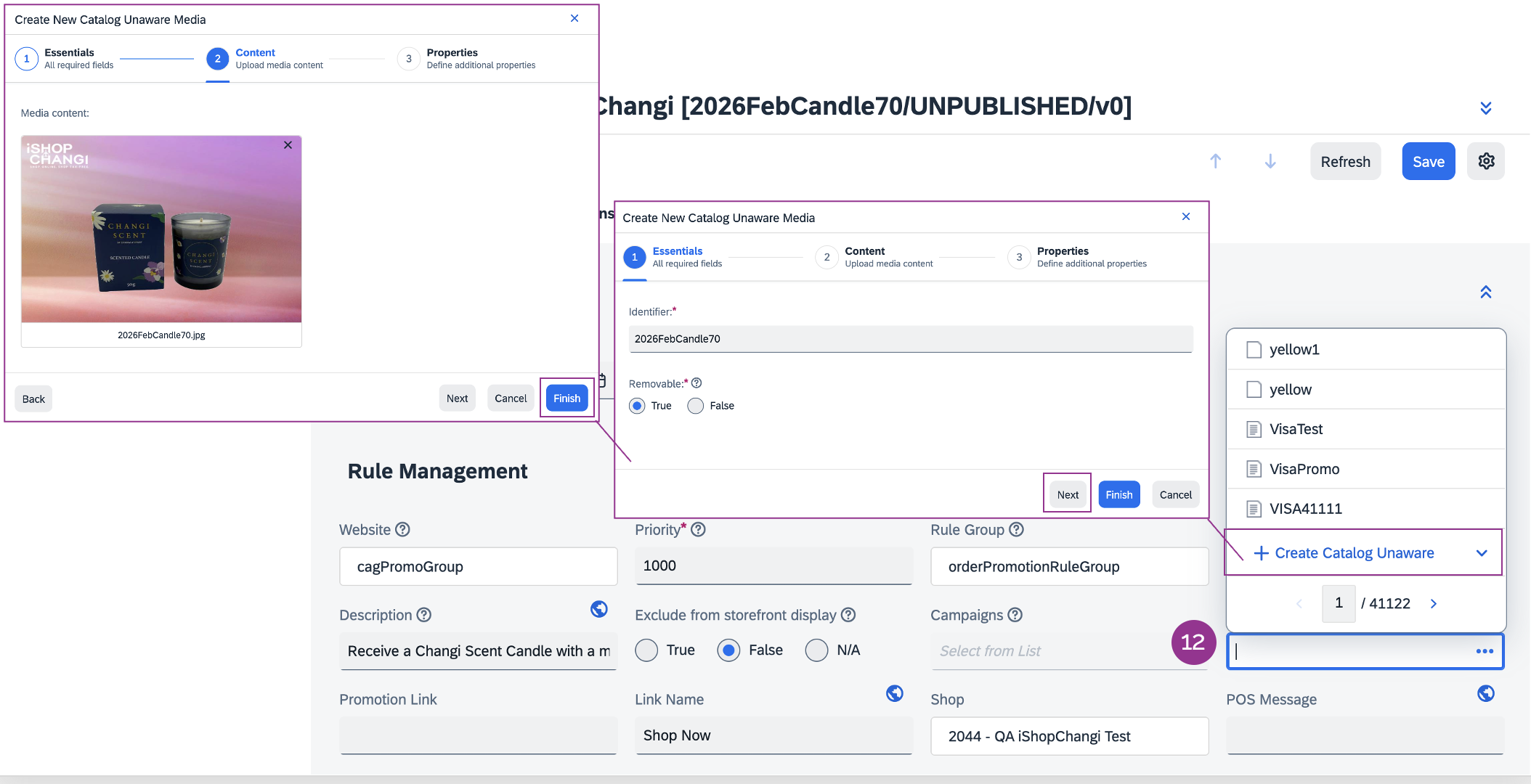This screenshot has width=1531, height=784.
Task: Click the up arrow navigation icon
Action: click(x=1216, y=161)
